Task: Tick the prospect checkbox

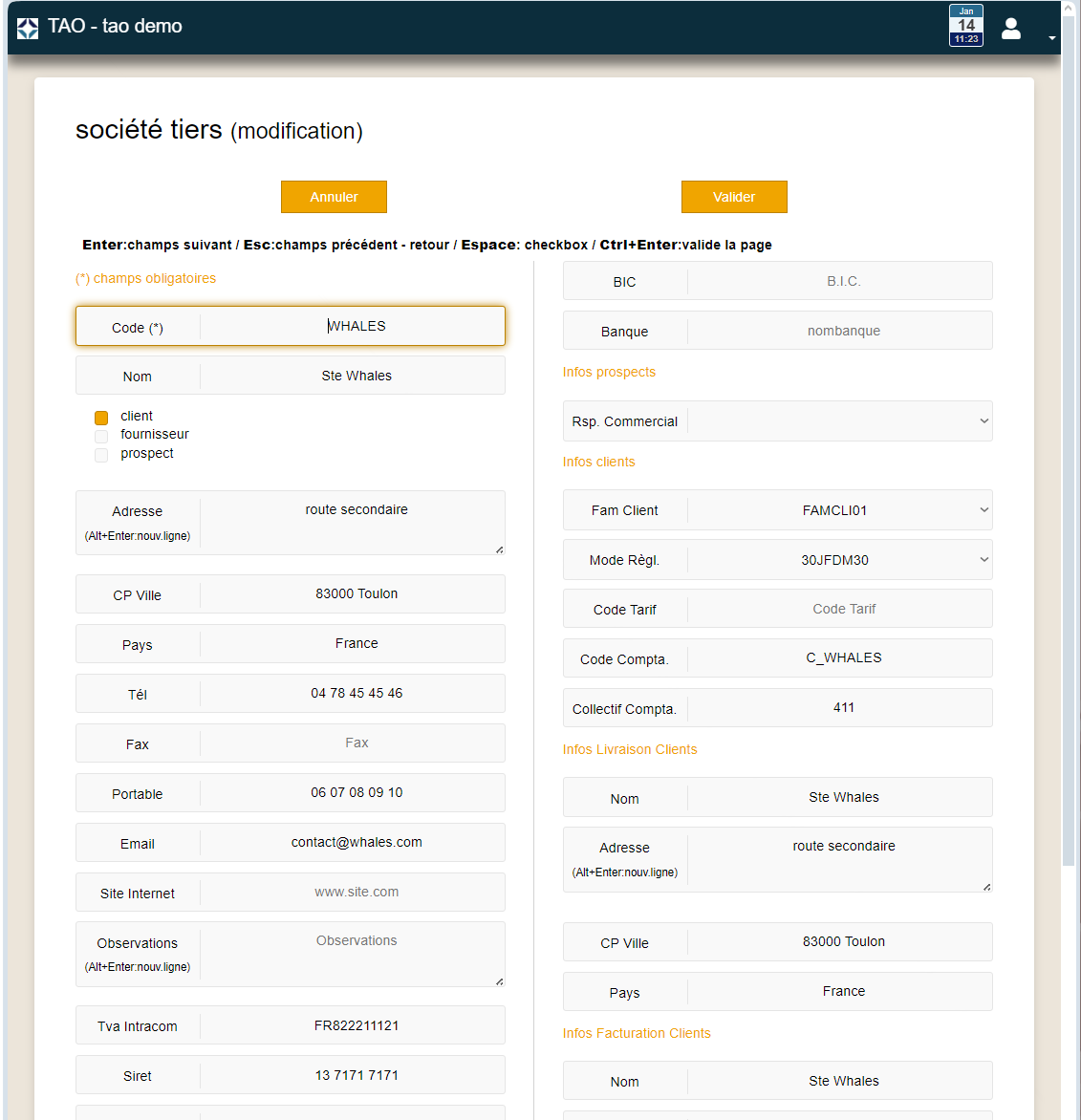Action: click(x=101, y=456)
